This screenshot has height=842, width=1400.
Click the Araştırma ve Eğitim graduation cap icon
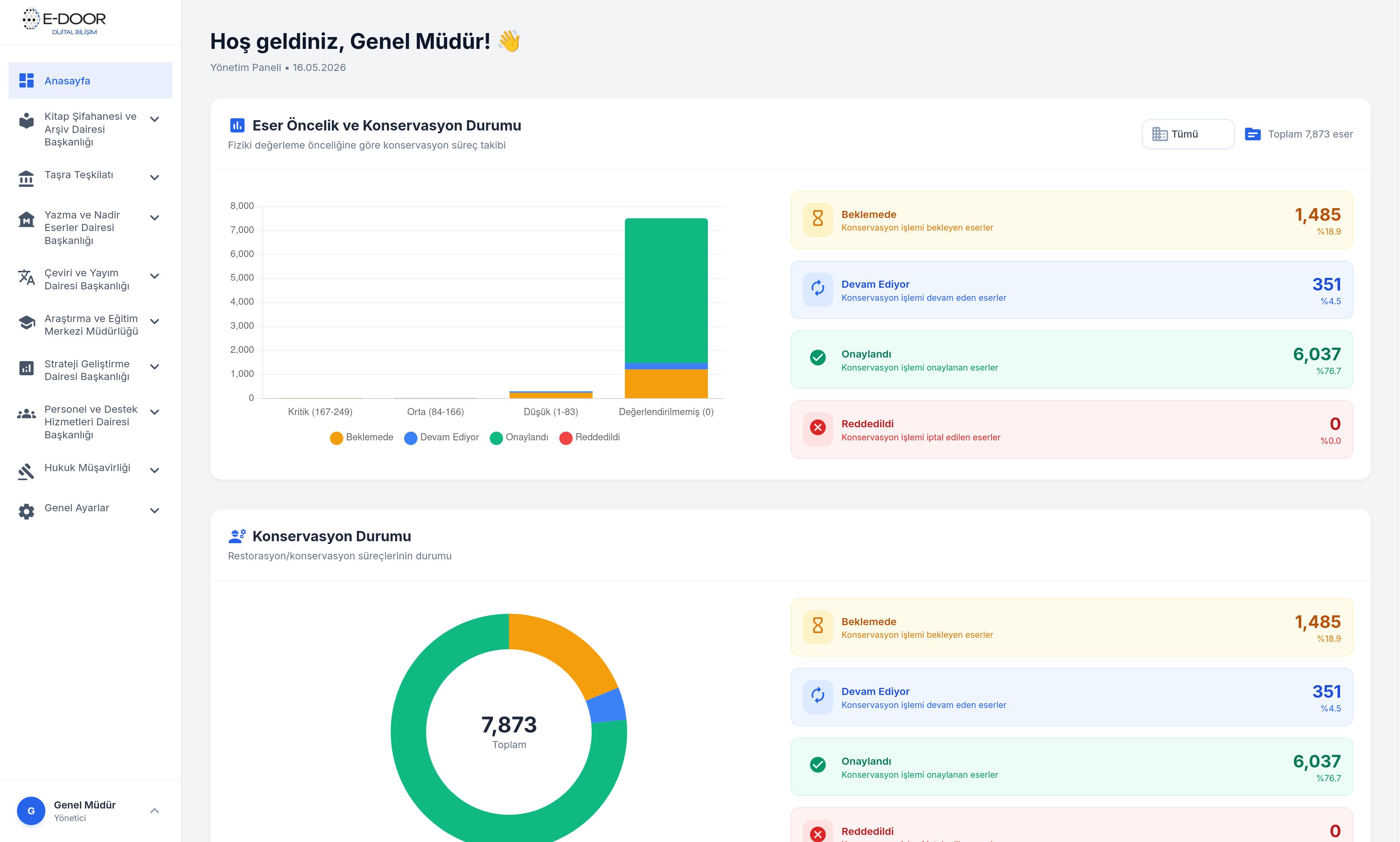(26, 322)
